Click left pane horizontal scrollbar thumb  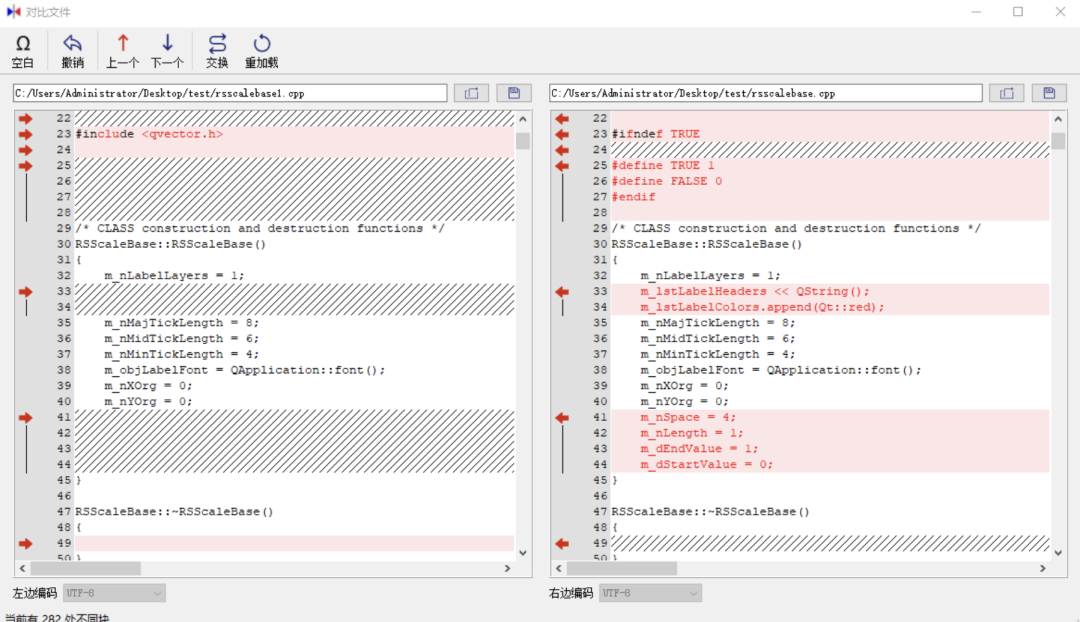pos(86,568)
